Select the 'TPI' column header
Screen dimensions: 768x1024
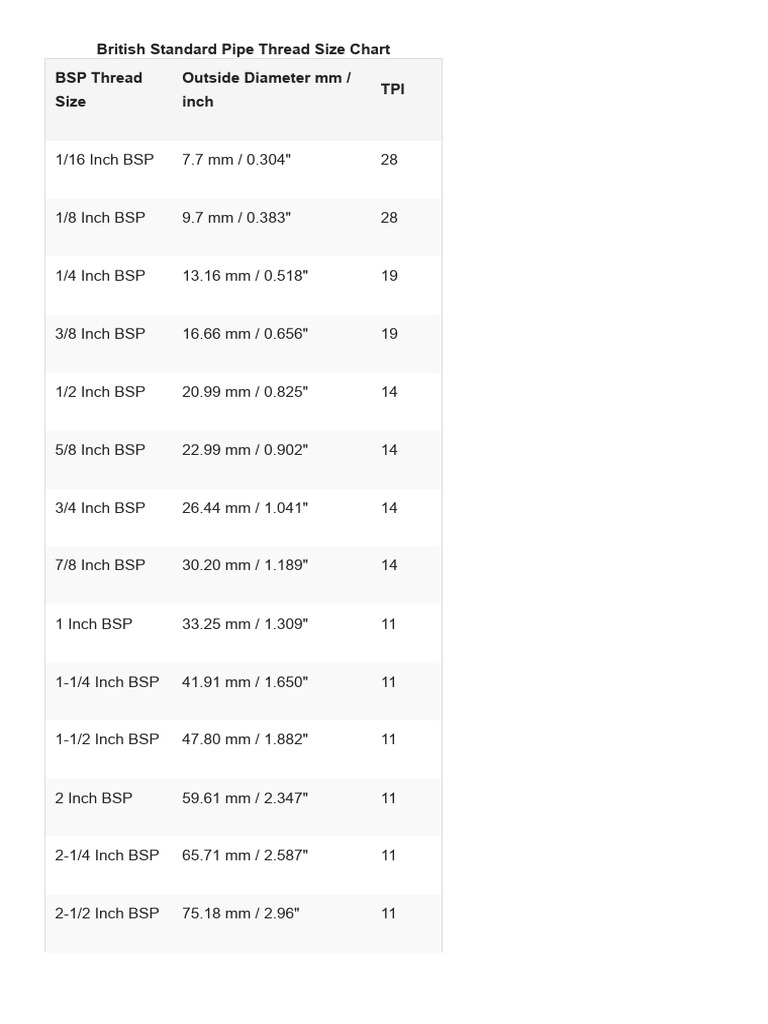coord(393,89)
